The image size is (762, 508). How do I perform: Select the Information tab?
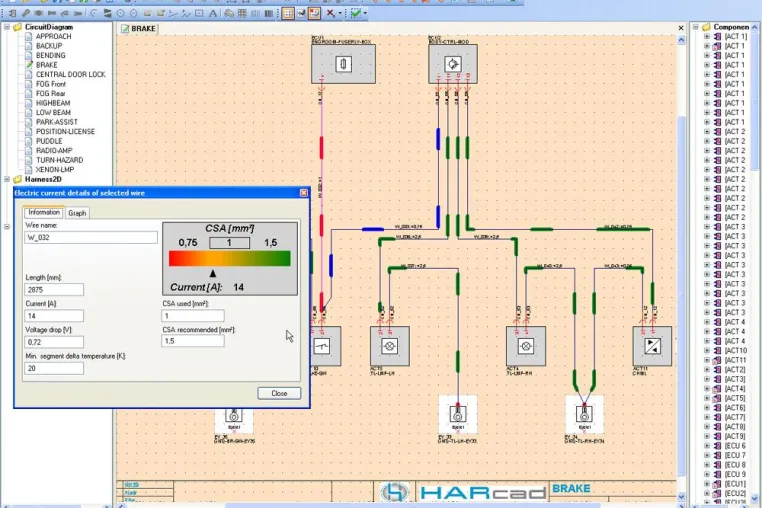click(x=44, y=212)
